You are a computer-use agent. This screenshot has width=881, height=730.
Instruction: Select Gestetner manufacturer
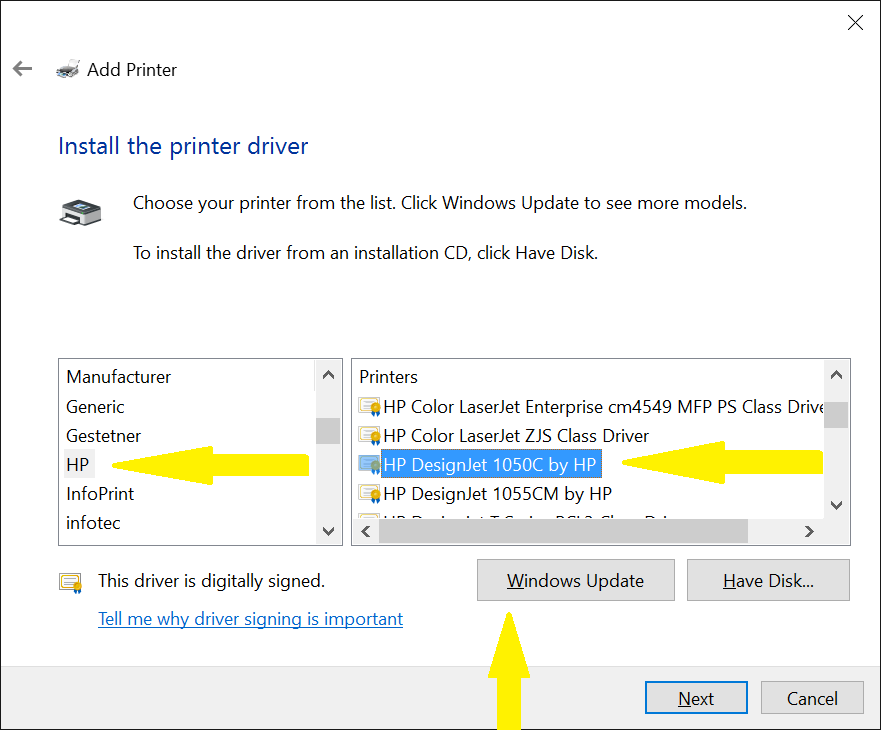pyautogui.click(x=103, y=436)
